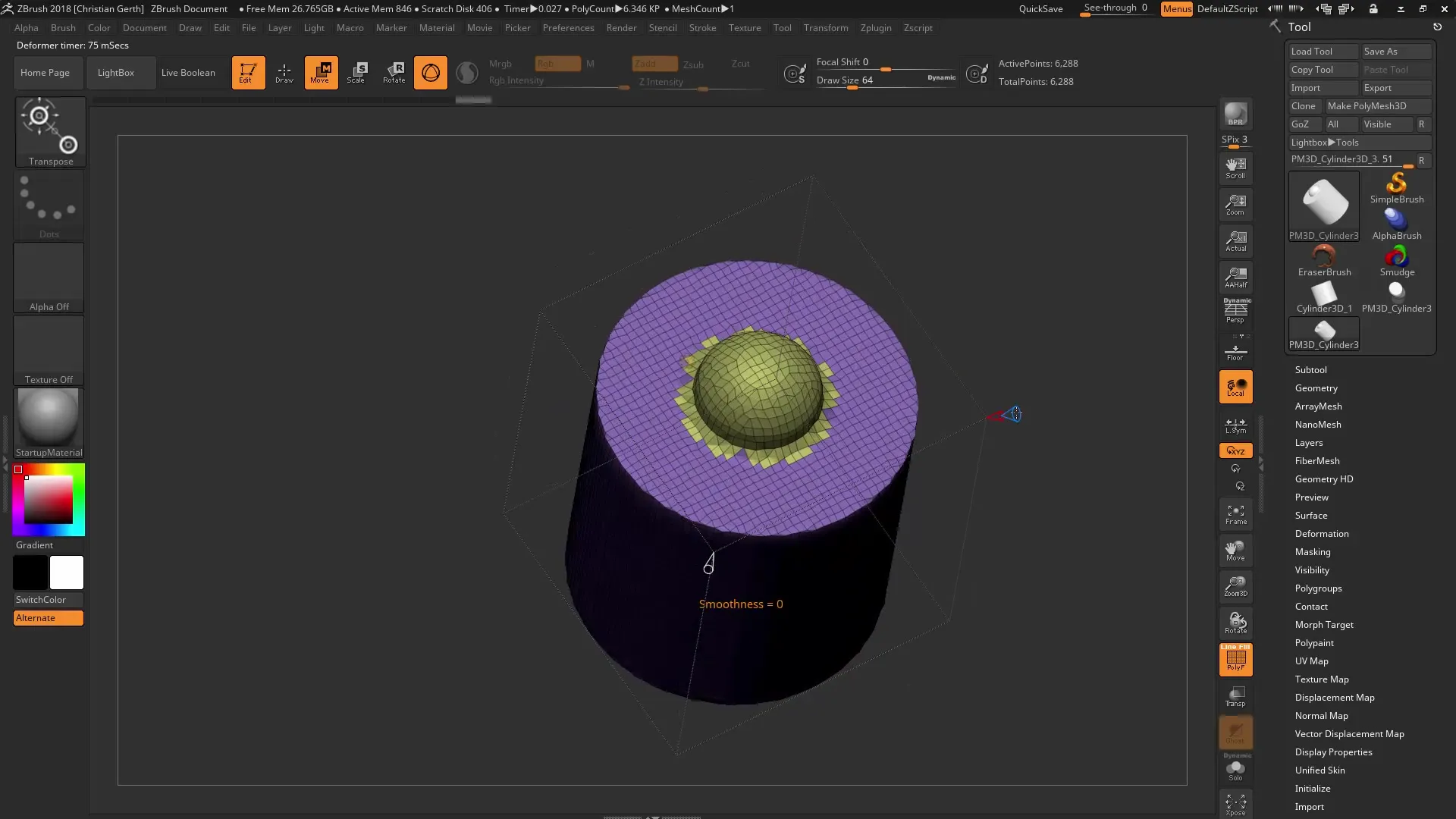
Task: Toggle Perspective (Persp) view
Action: point(1235,311)
